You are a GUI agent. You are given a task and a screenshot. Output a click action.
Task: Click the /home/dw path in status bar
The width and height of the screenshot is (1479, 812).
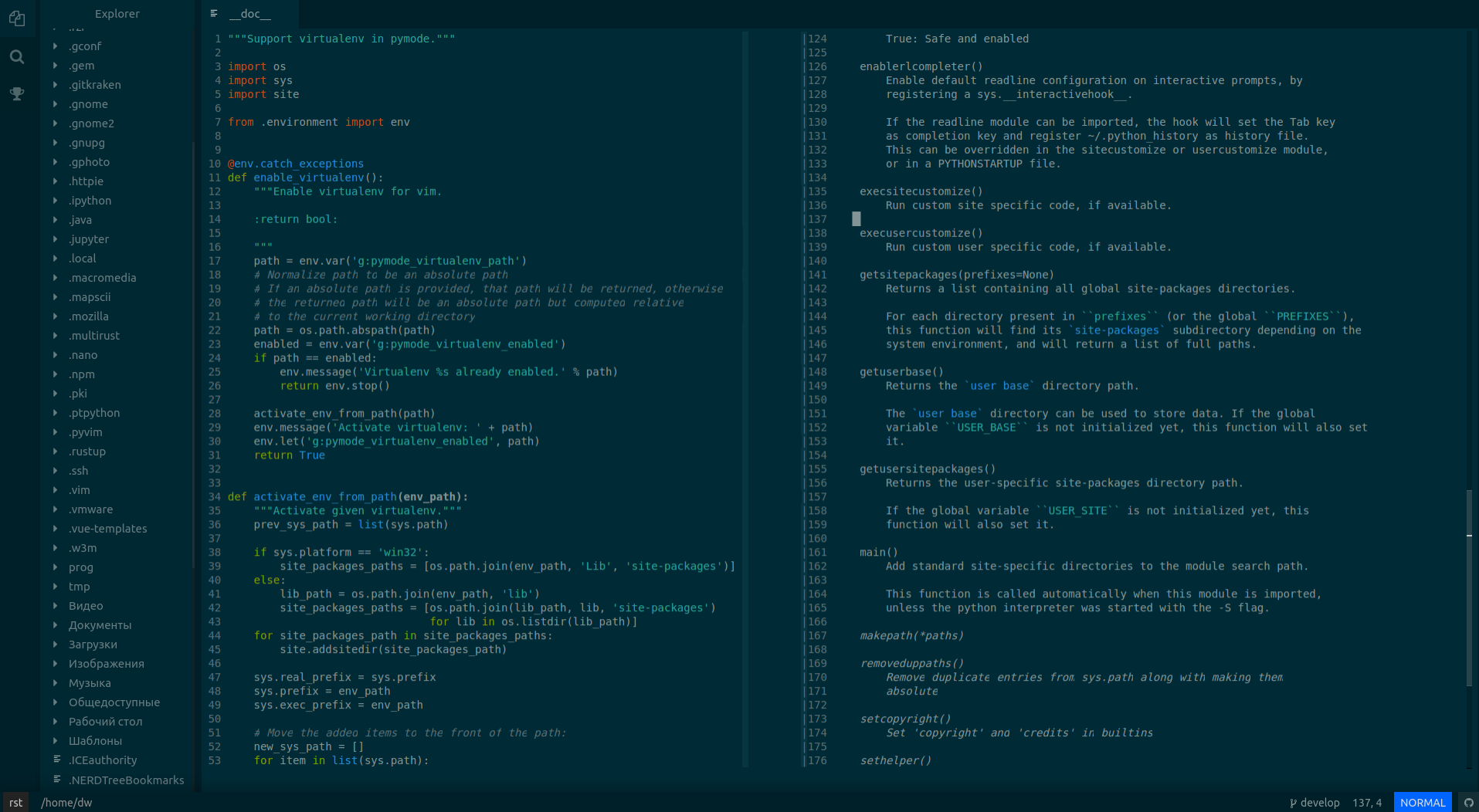click(66, 803)
